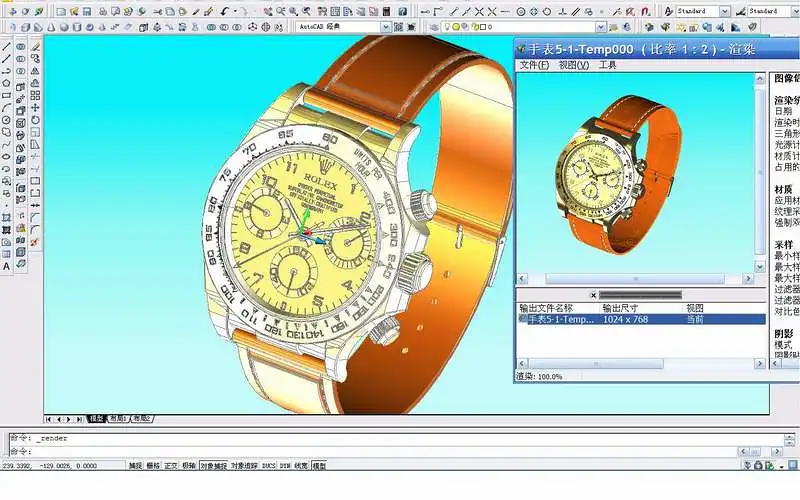The width and height of the screenshot is (800, 500).
Task: Click render preview vertical scrollbar down arrow
Action: tap(760, 267)
